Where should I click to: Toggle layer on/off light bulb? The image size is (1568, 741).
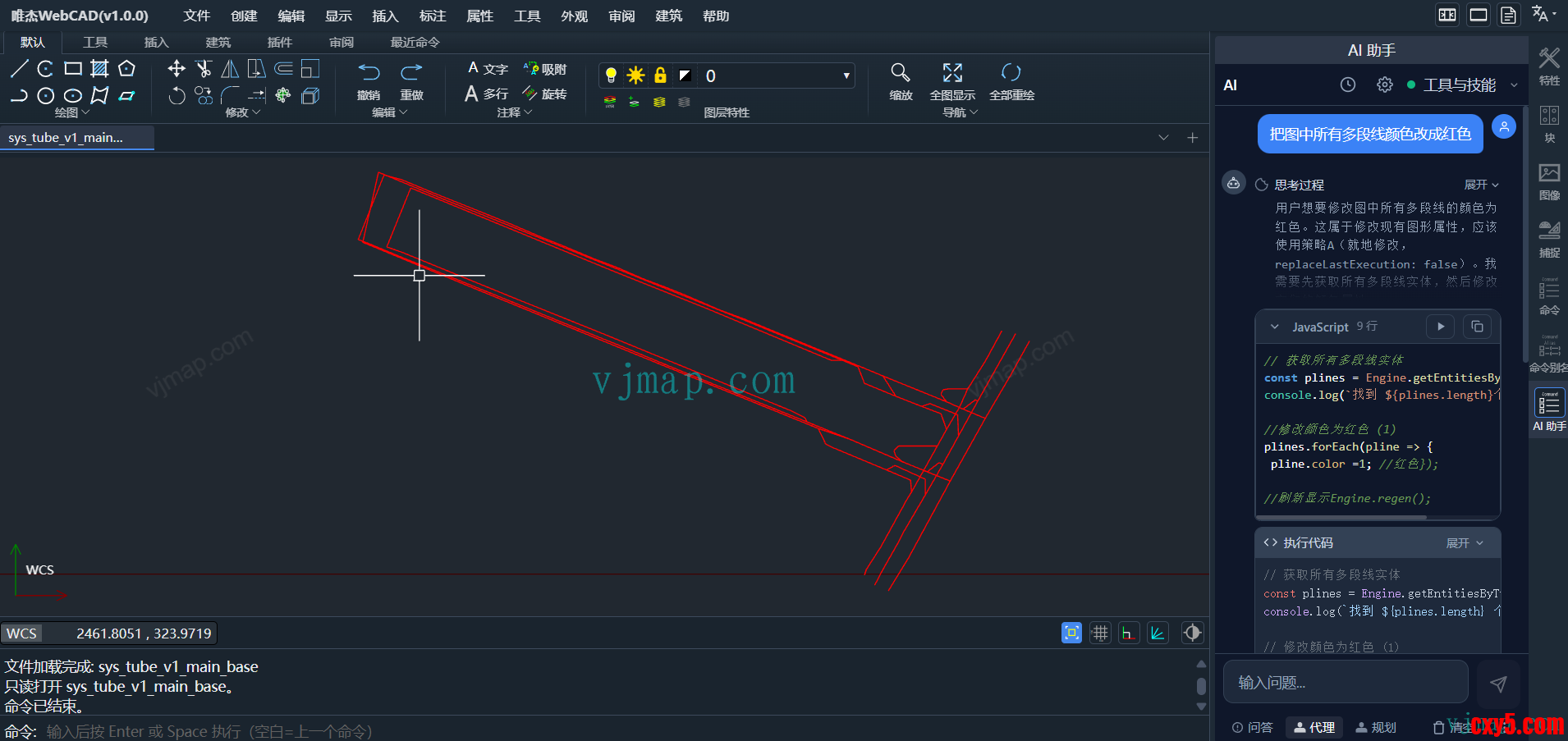(611, 75)
